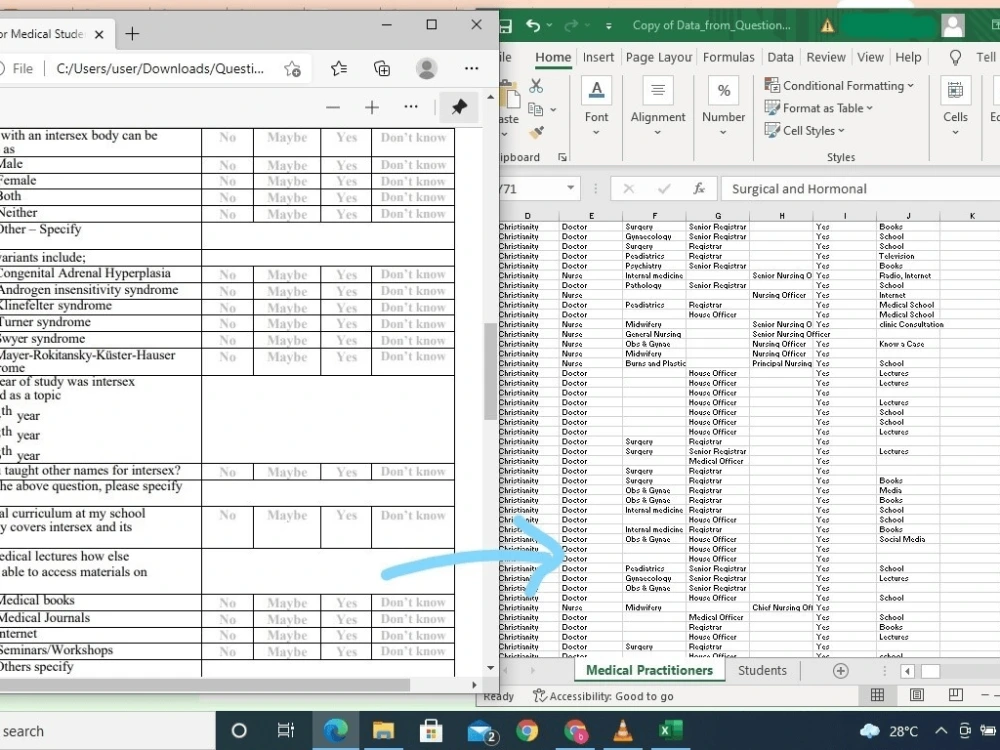Viewport: 1000px width, 750px height.
Task: Select the Data ribbon tab
Action: (x=780, y=57)
